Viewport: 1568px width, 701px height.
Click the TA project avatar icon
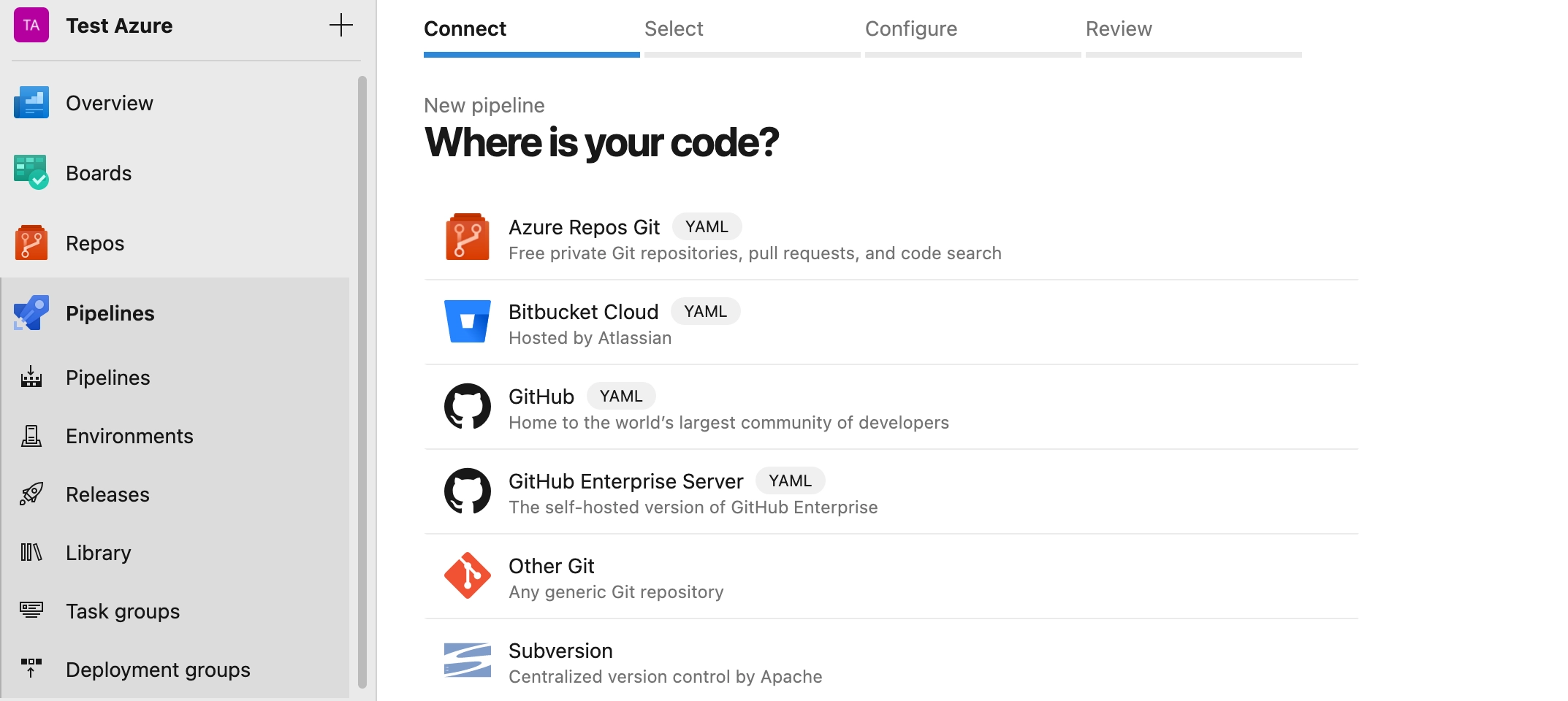(x=31, y=25)
